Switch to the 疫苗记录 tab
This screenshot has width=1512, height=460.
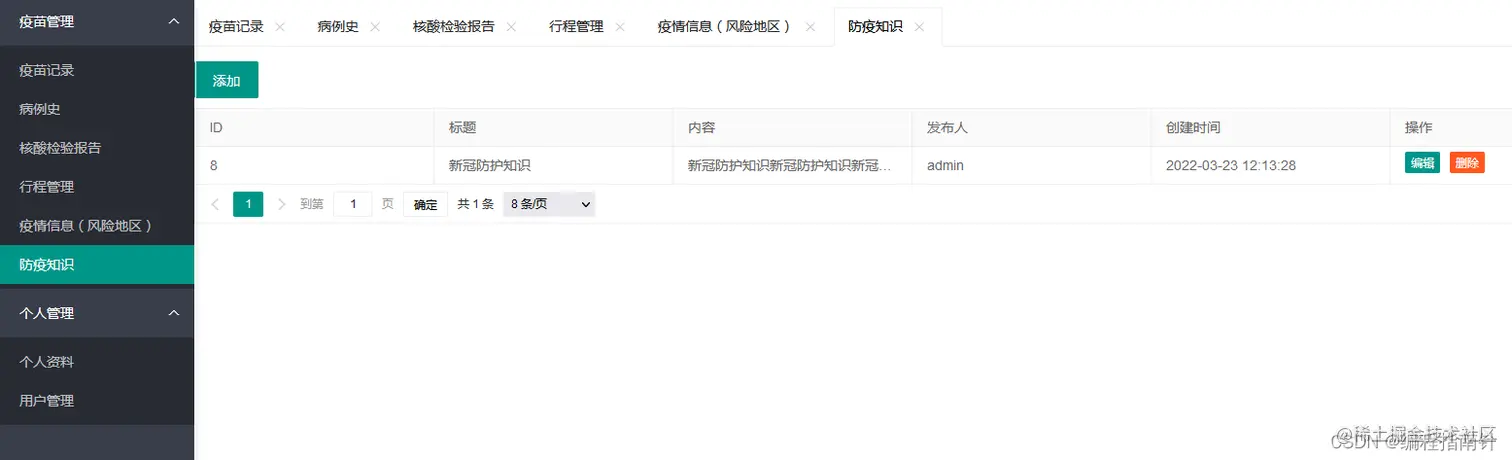click(236, 27)
